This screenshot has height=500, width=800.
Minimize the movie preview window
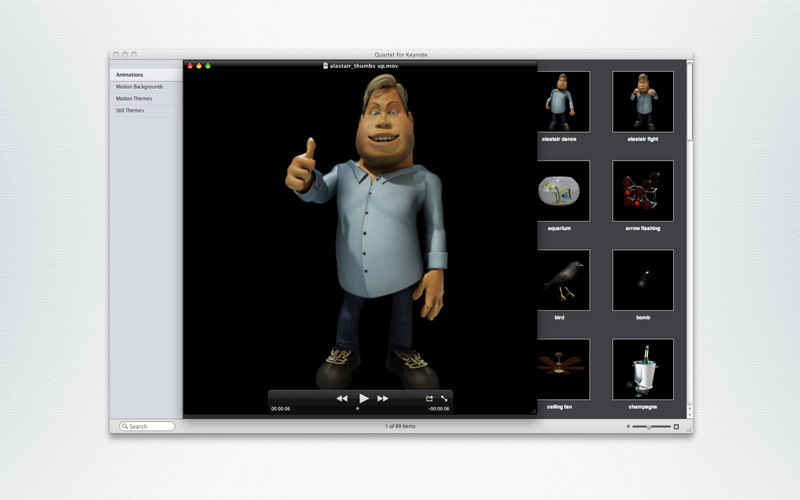199,66
